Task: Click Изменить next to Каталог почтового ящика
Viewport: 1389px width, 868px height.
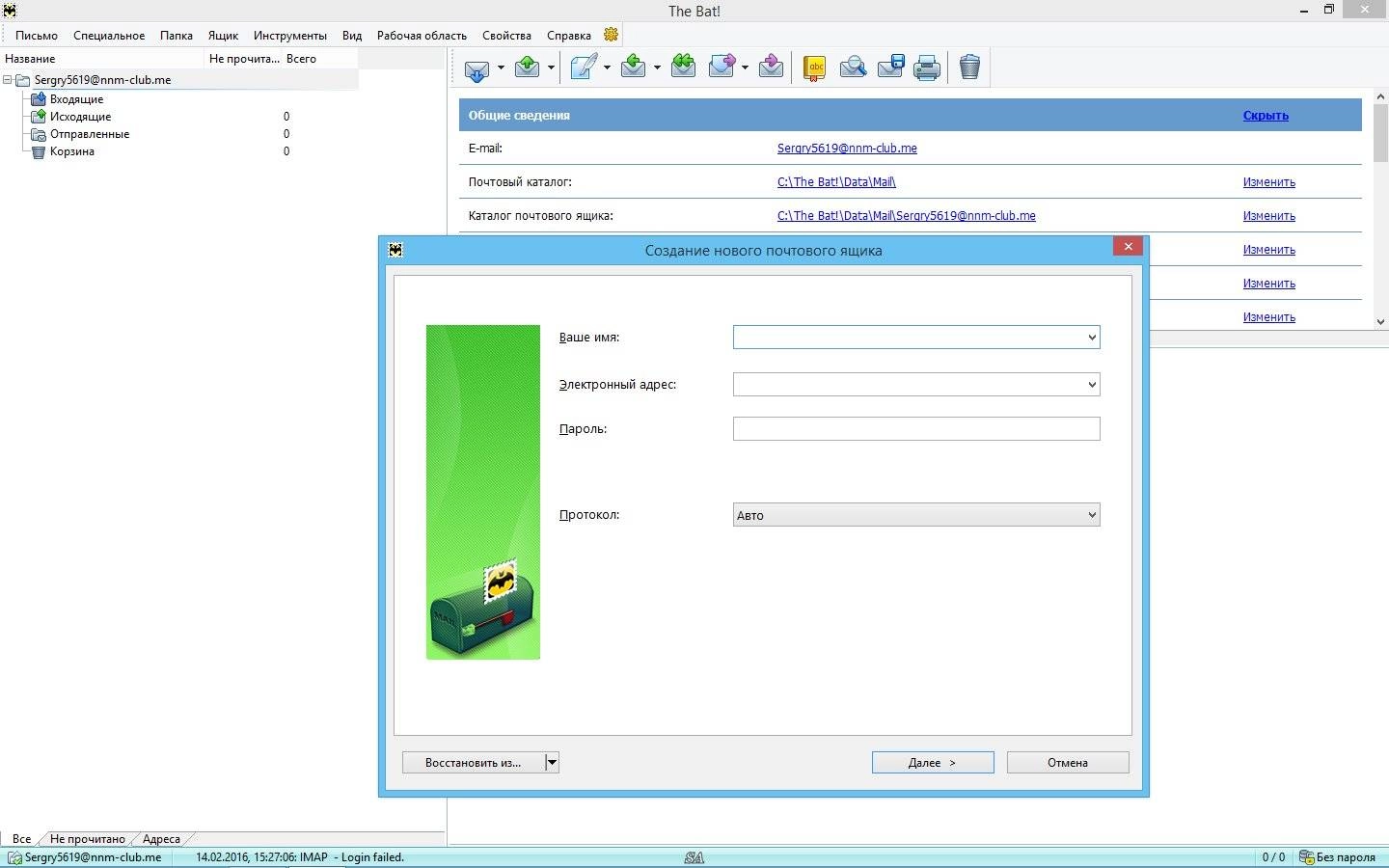Action: pyautogui.click(x=1268, y=216)
